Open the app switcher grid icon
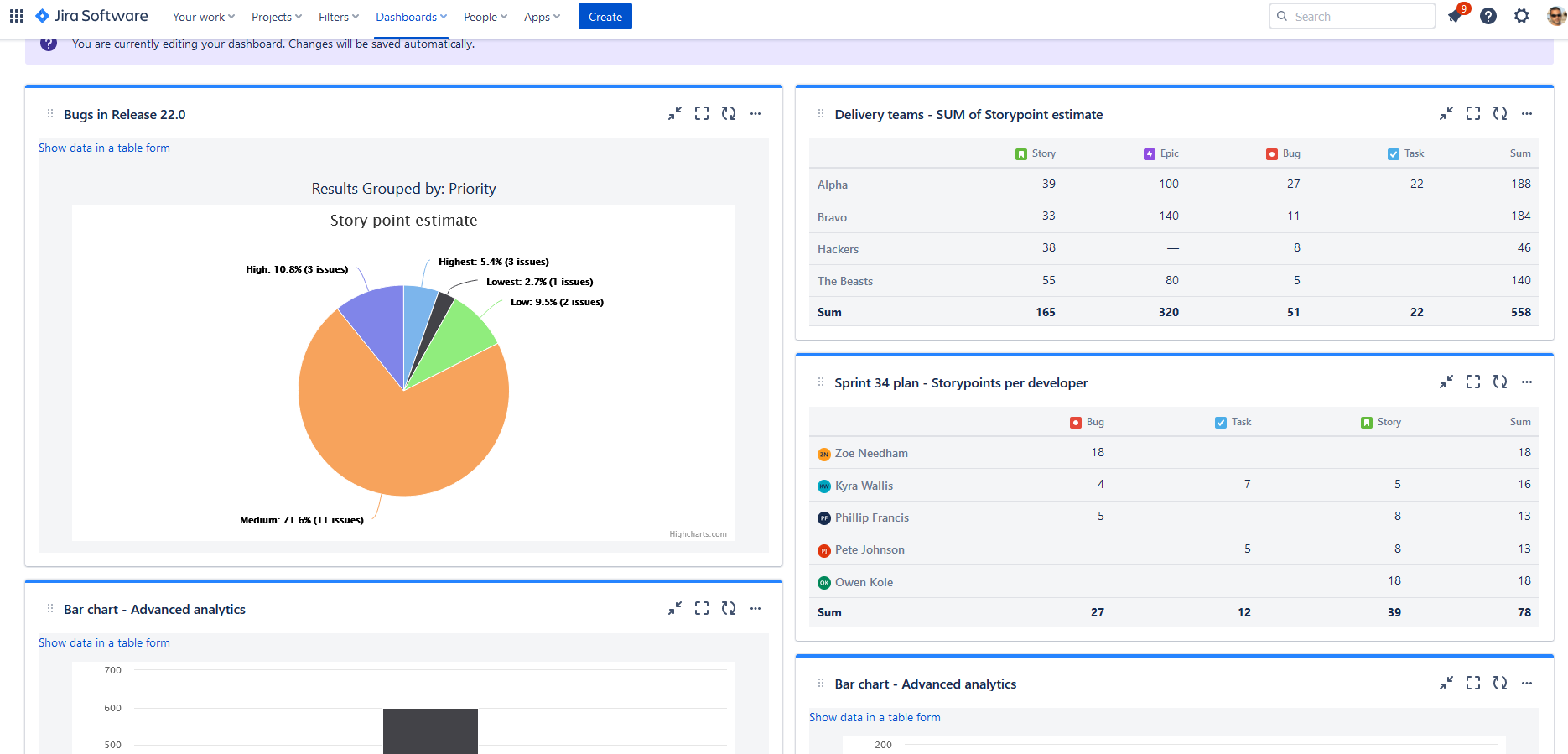1568x754 pixels. [17, 16]
